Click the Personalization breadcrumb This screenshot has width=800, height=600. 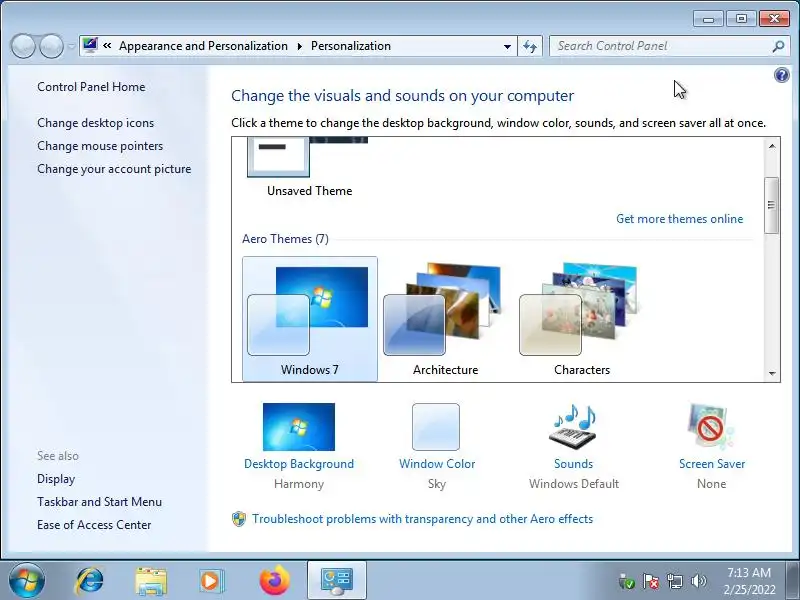pos(351,46)
